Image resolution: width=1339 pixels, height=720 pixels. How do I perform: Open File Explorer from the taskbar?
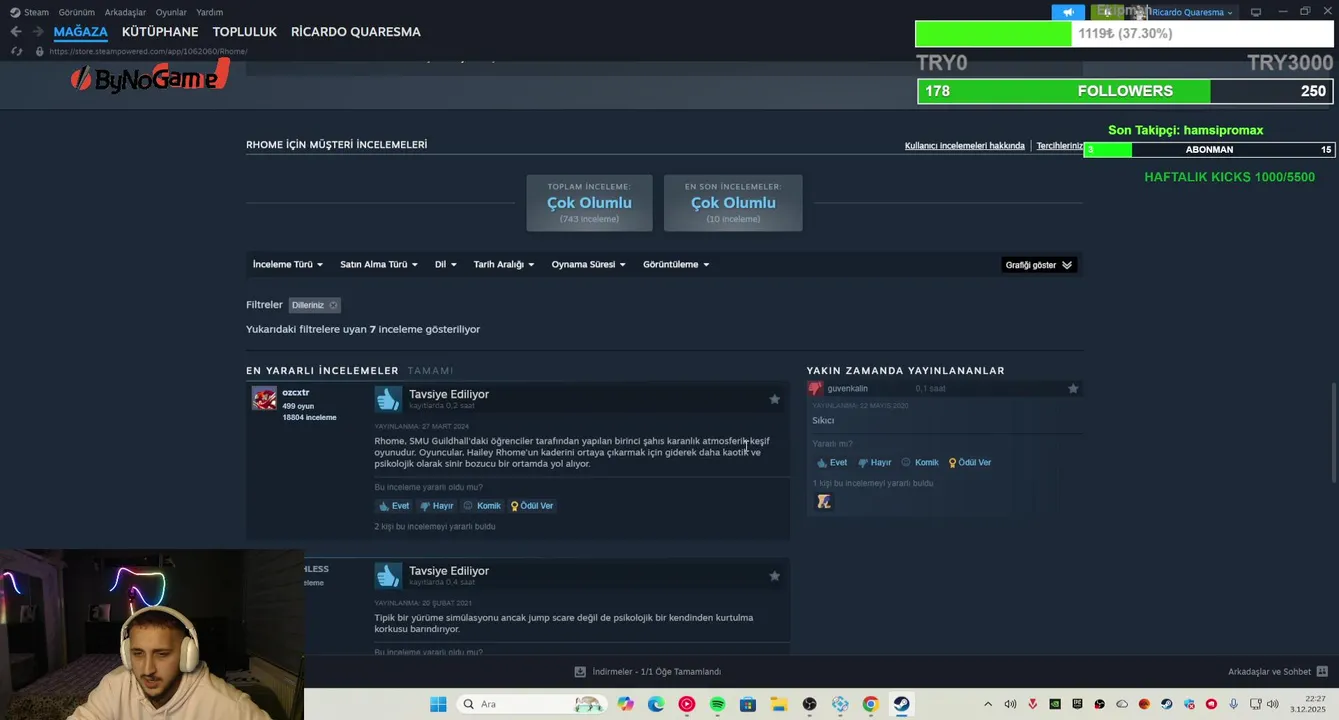click(x=778, y=704)
